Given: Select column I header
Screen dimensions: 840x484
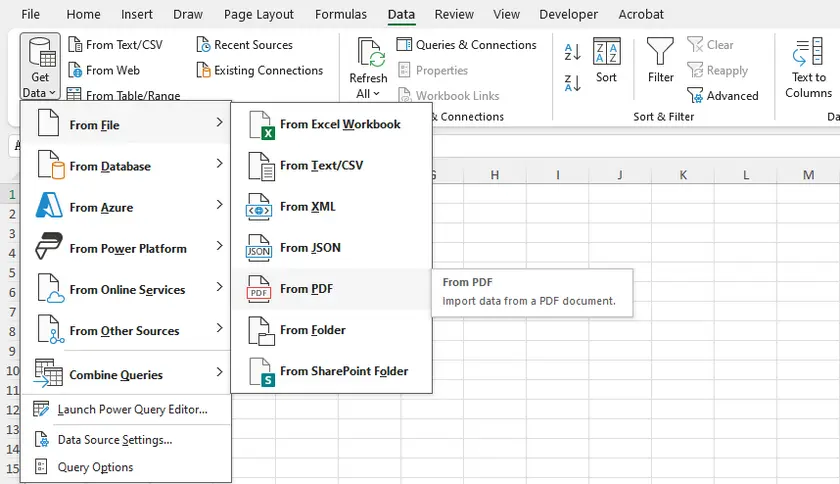Looking at the screenshot, I should (x=558, y=175).
